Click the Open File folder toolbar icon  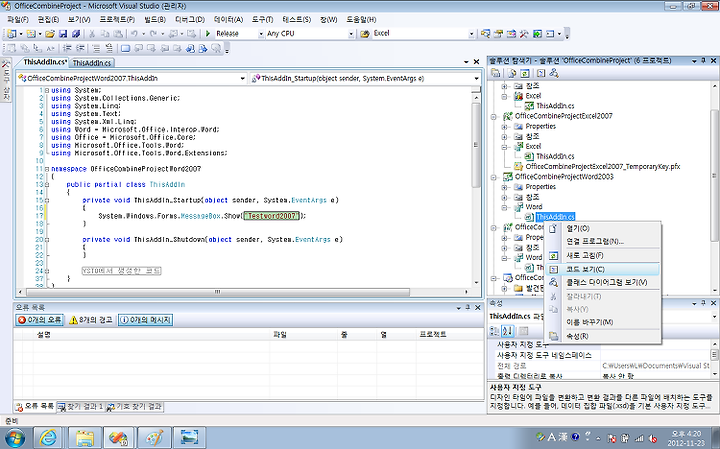coord(50,34)
